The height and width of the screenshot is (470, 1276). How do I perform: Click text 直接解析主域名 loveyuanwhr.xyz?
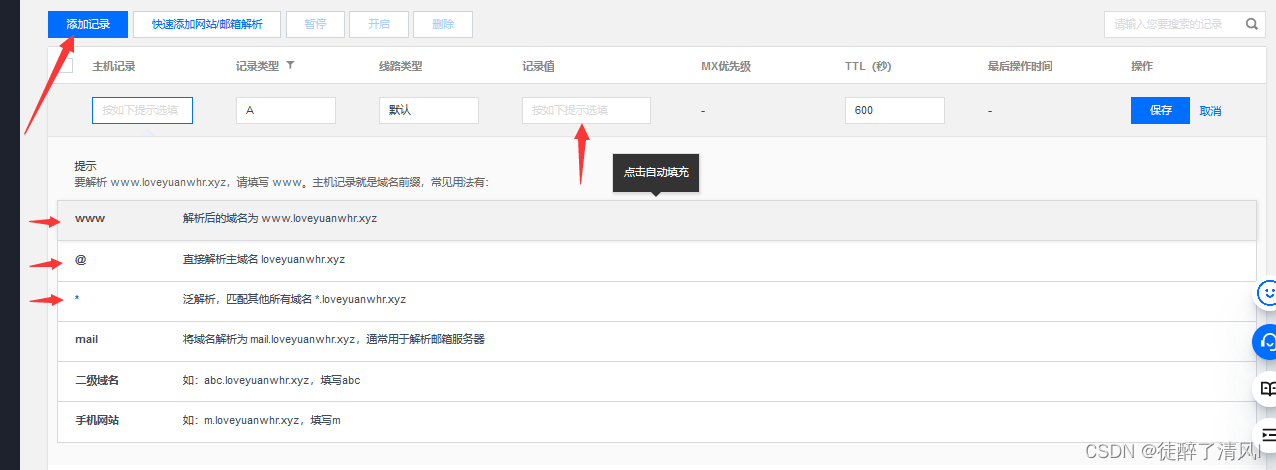pos(264,259)
